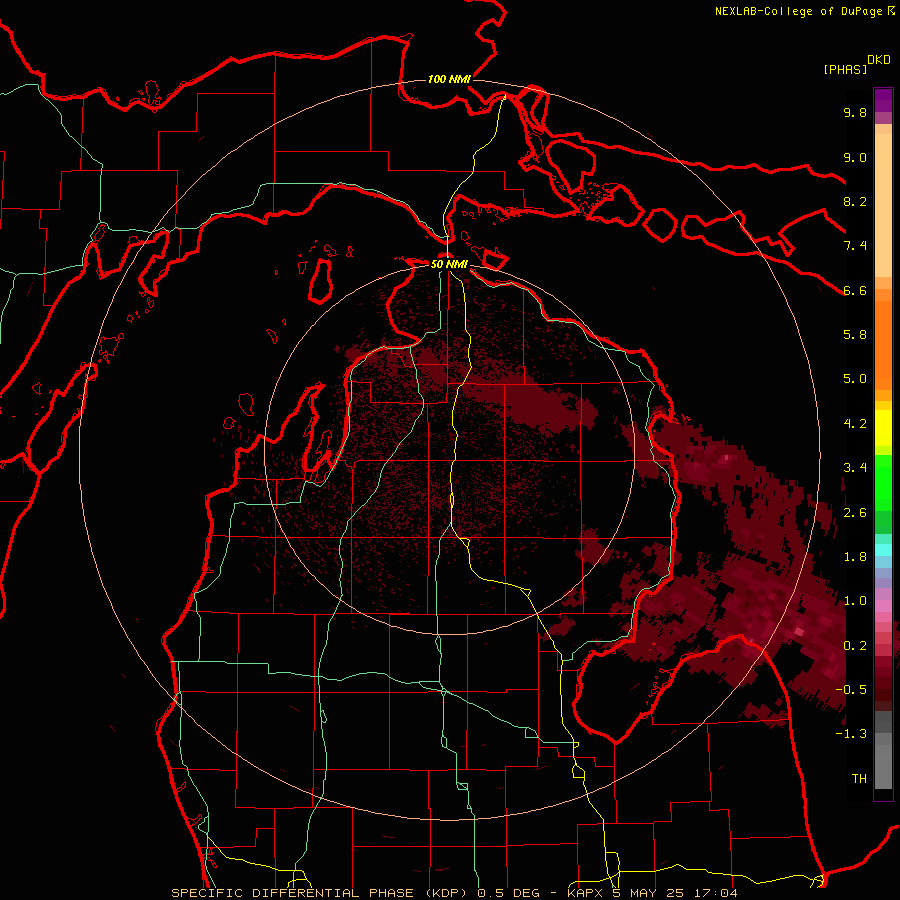The height and width of the screenshot is (900, 900).
Task: Click the 17:04 timestamp in the caption
Action: (715, 893)
